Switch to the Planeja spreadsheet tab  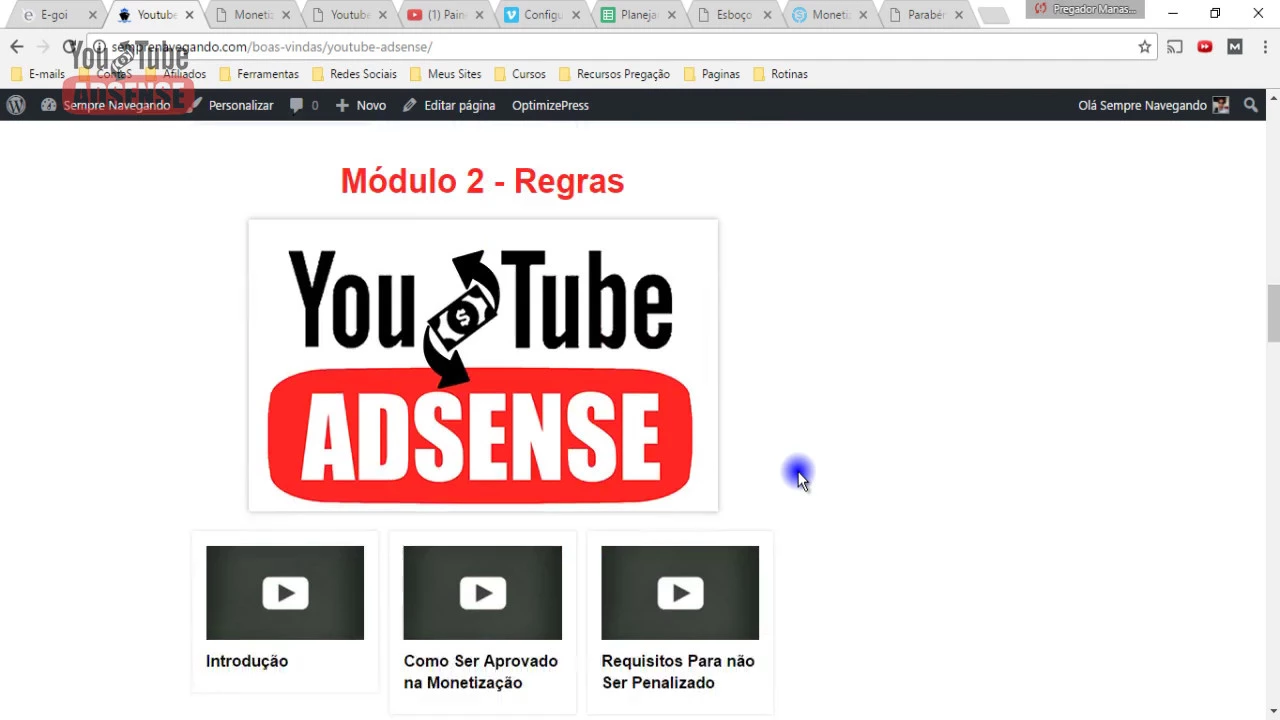coord(638,15)
